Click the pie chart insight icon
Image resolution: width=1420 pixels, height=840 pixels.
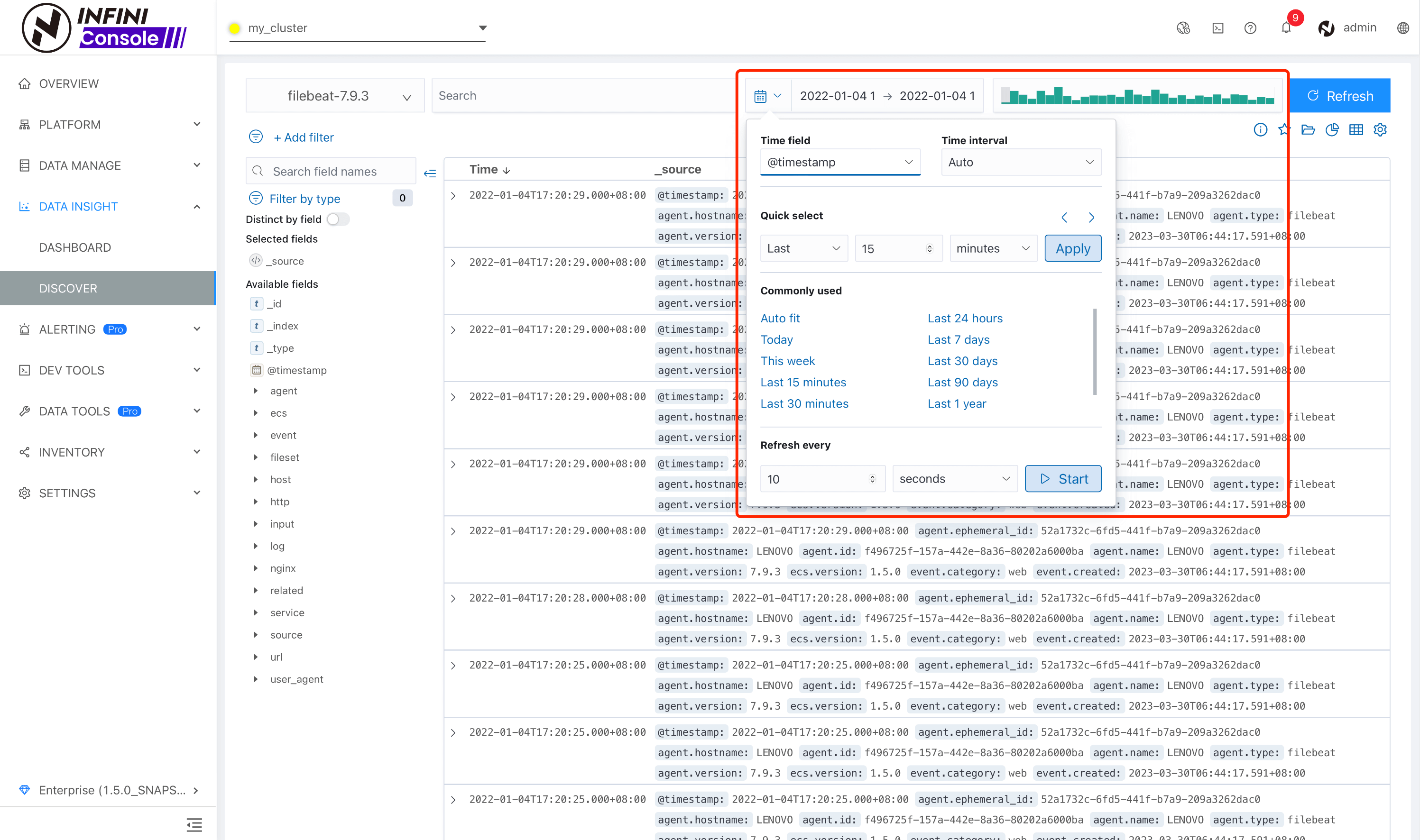(1332, 129)
